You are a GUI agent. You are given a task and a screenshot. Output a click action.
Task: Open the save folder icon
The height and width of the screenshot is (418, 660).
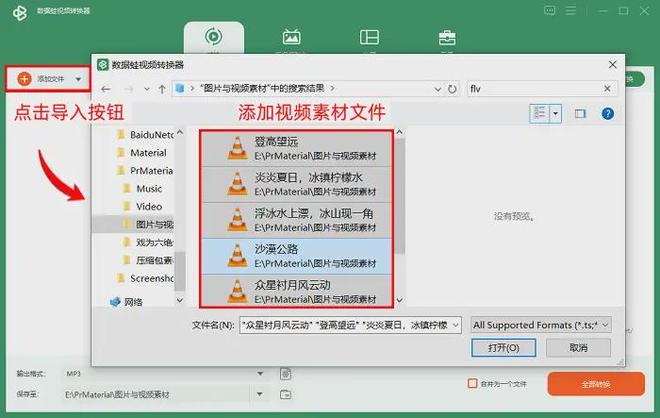pyautogui.click(x=285, y=394)
